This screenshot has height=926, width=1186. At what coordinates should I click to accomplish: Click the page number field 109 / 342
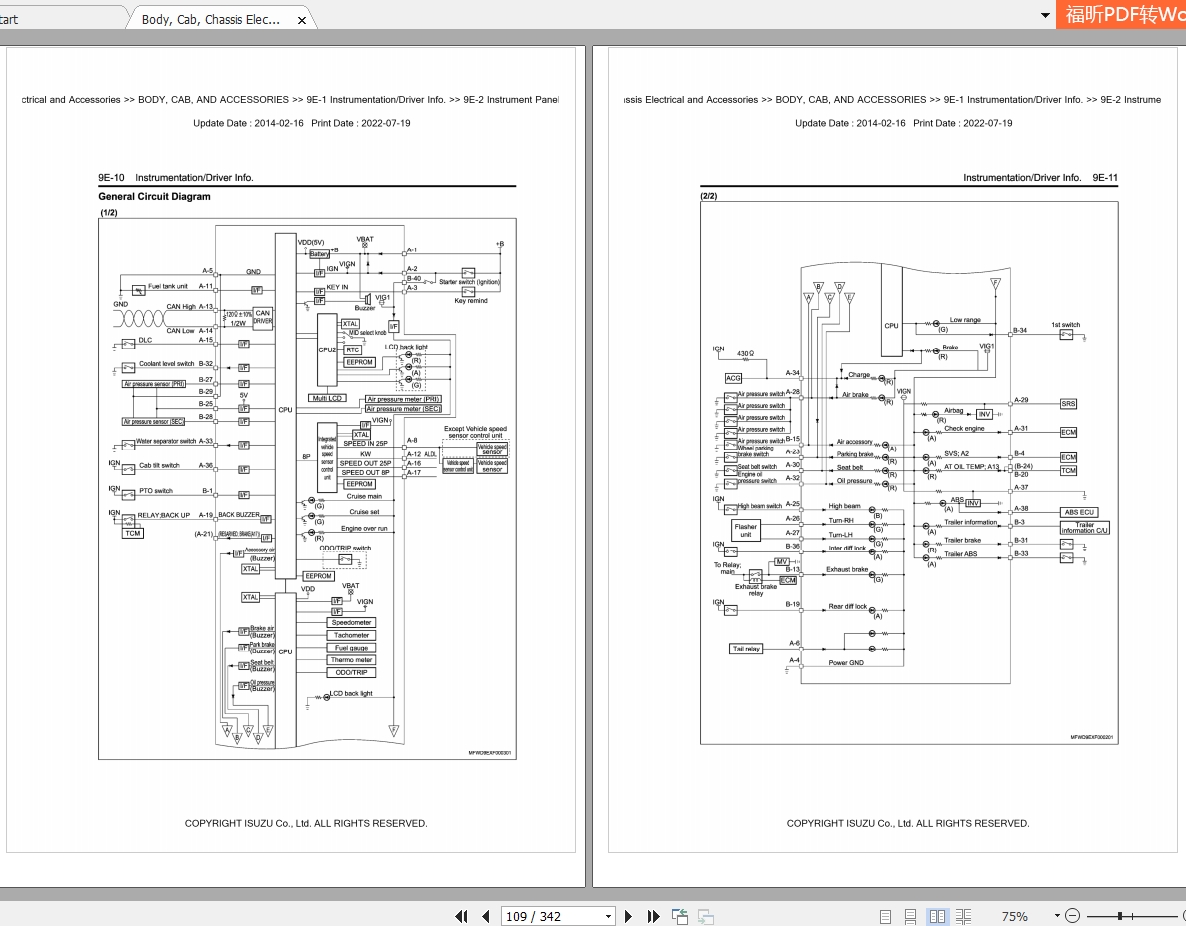(x=551, y=916)
